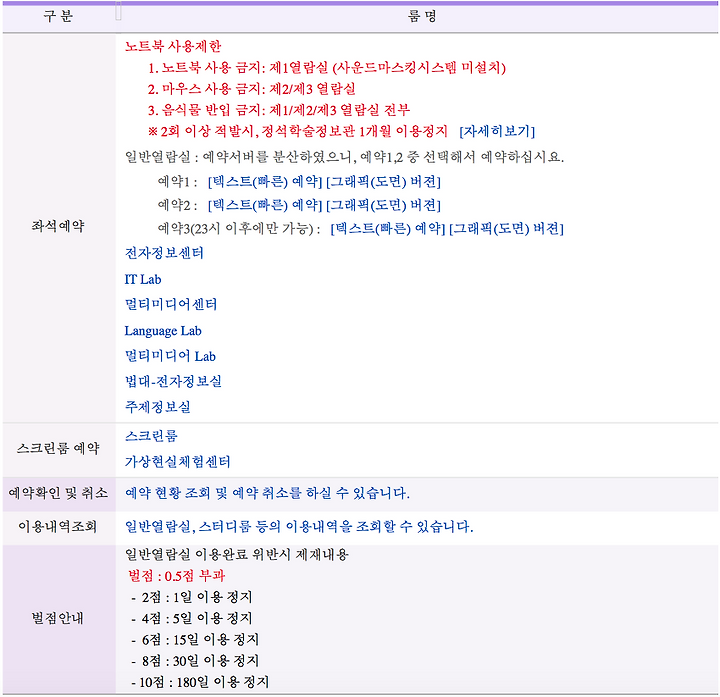Click the 룸 명 column header
The height and width of the screenshot is (697, 720).
click(x=422, y=17)
